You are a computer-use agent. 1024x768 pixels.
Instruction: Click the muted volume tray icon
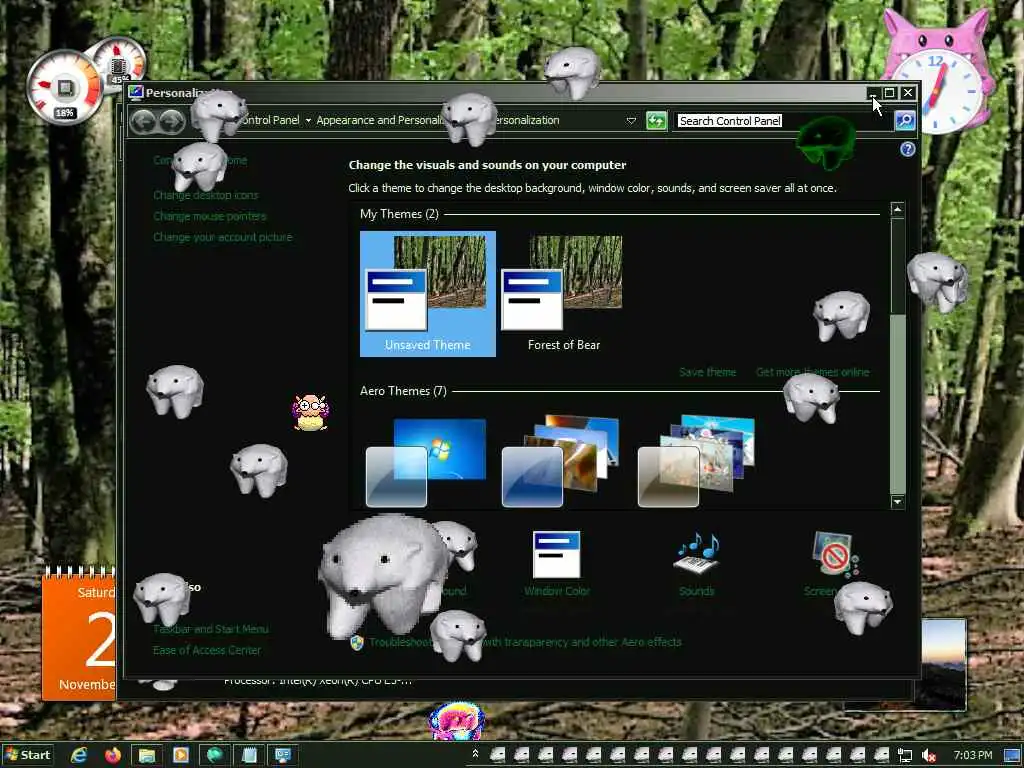[929, 756]
